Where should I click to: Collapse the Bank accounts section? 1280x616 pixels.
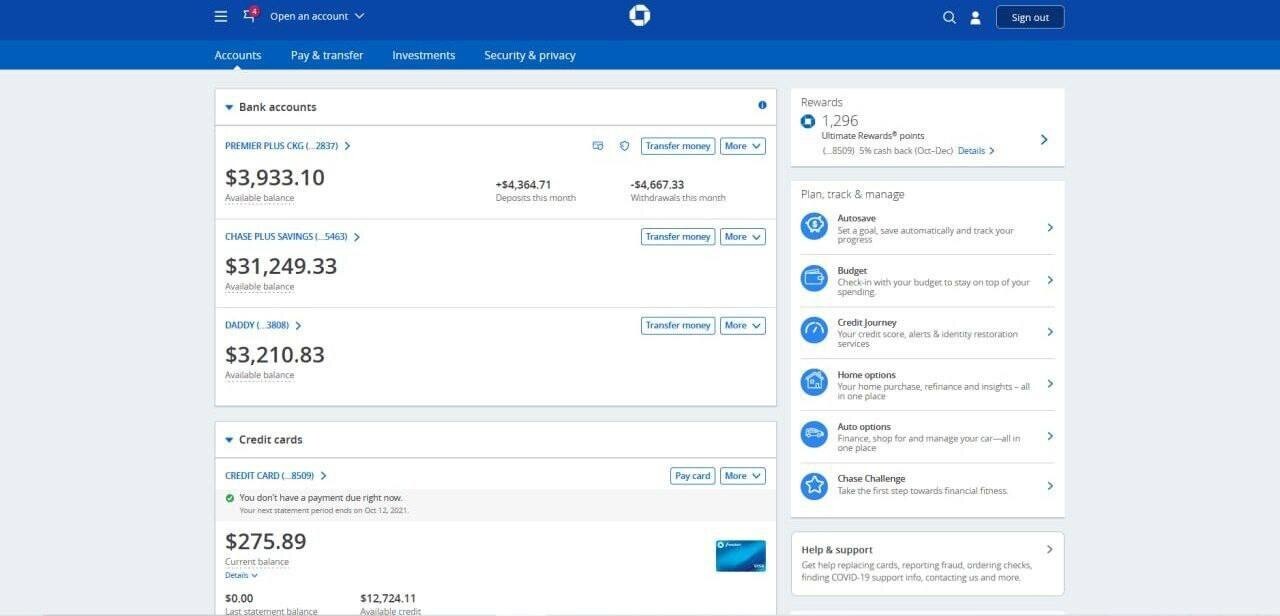(229, 107)
